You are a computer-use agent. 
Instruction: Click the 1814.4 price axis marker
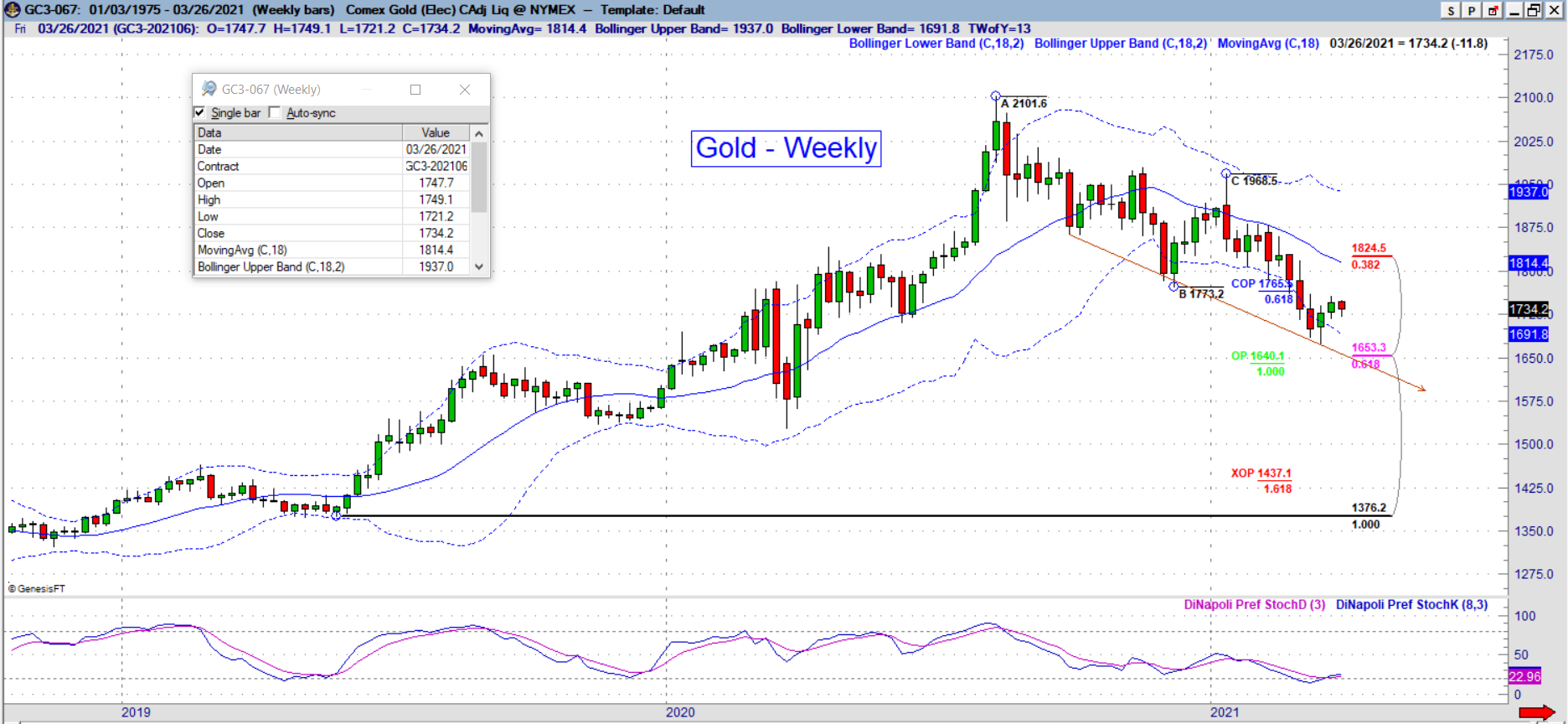pyautogui.click(x=1529, y=263)
